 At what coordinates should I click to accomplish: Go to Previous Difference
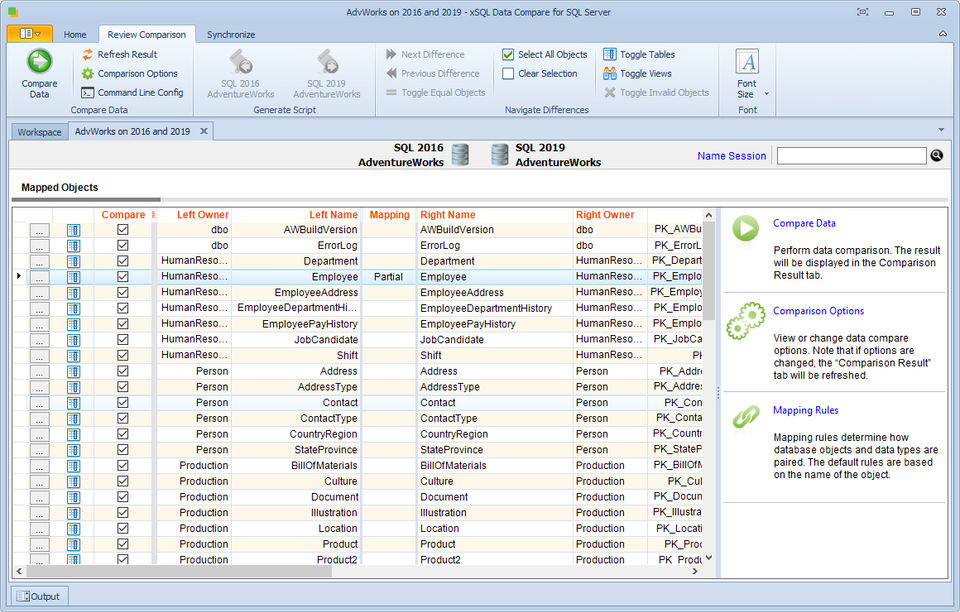tap(433, 73)
